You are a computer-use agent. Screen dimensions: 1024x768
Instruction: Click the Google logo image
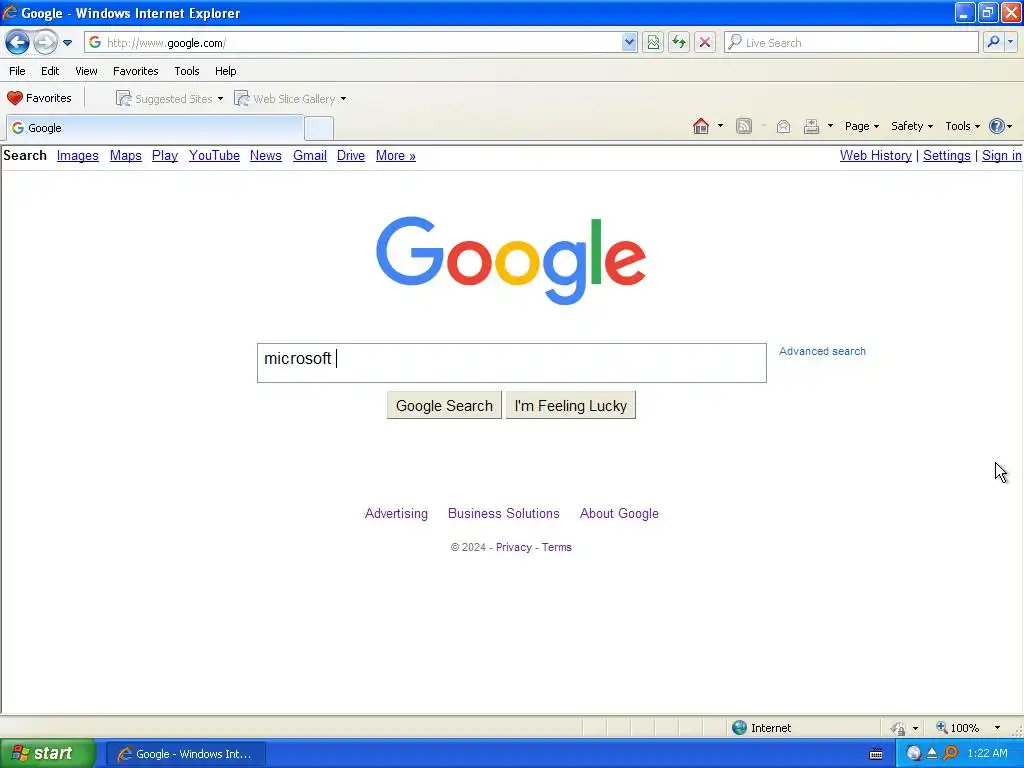511,260
